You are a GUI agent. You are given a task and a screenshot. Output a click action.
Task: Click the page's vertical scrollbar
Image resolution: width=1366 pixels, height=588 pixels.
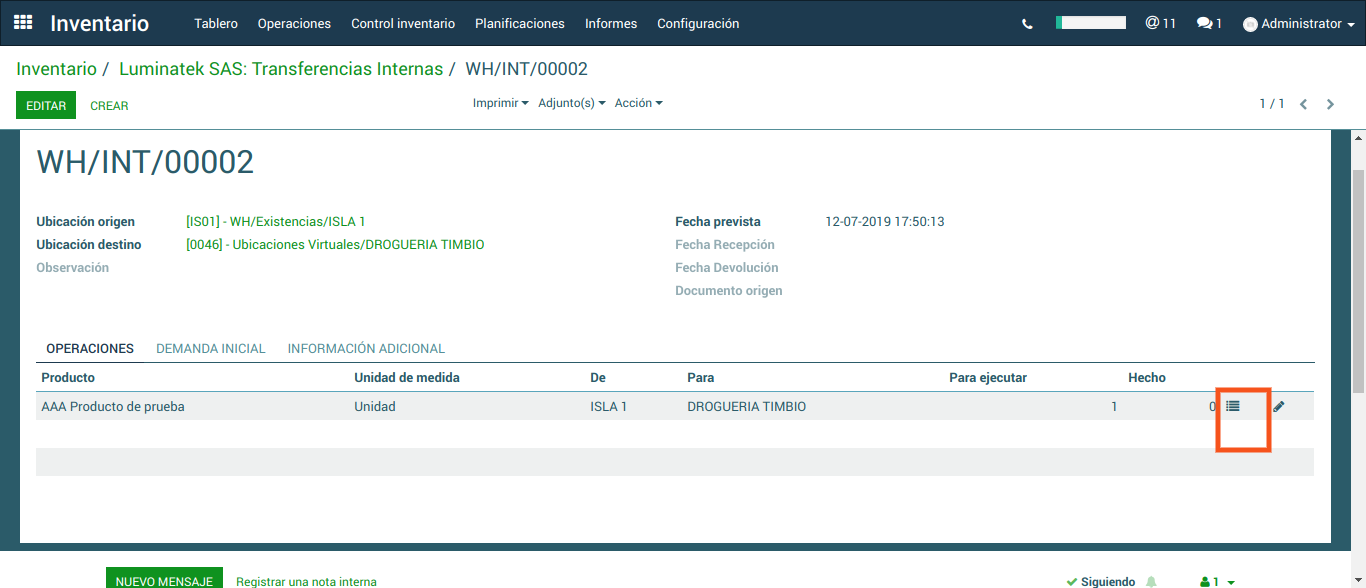click(1358, 280)
